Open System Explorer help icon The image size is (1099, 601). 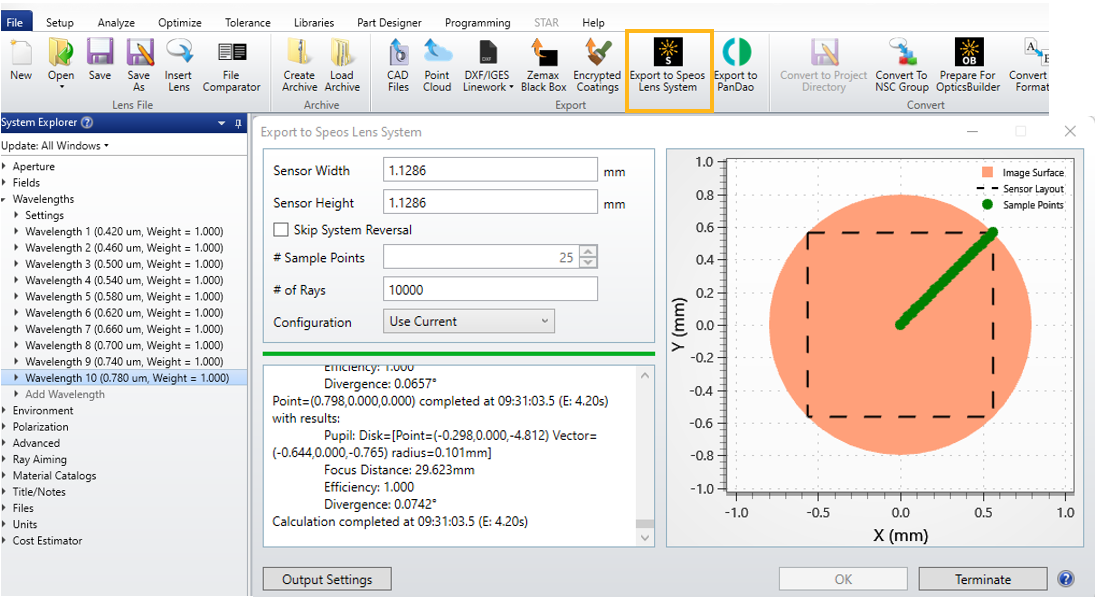[87, 123]
